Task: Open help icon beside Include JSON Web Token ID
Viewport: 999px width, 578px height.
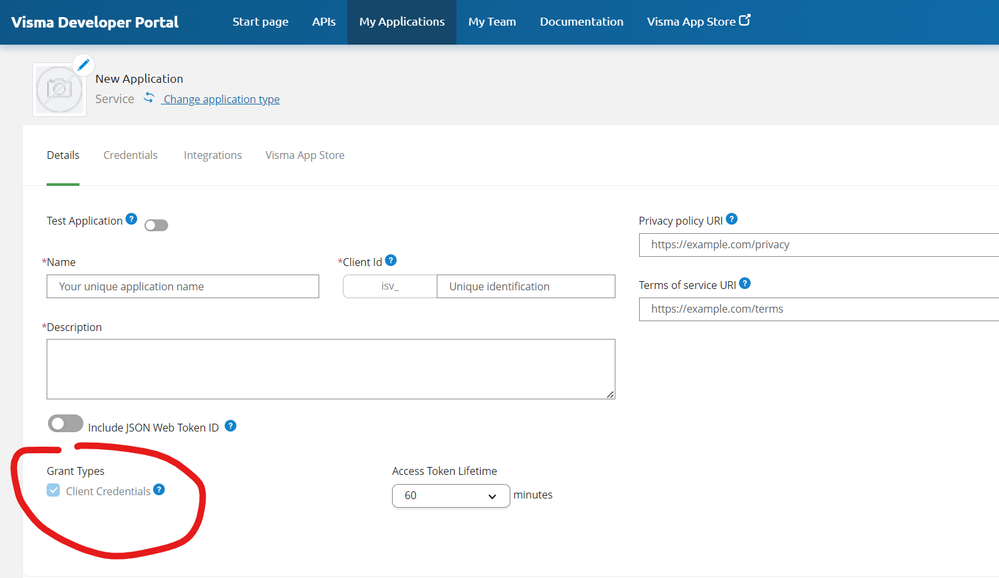Action: click(x=231, y=426)
